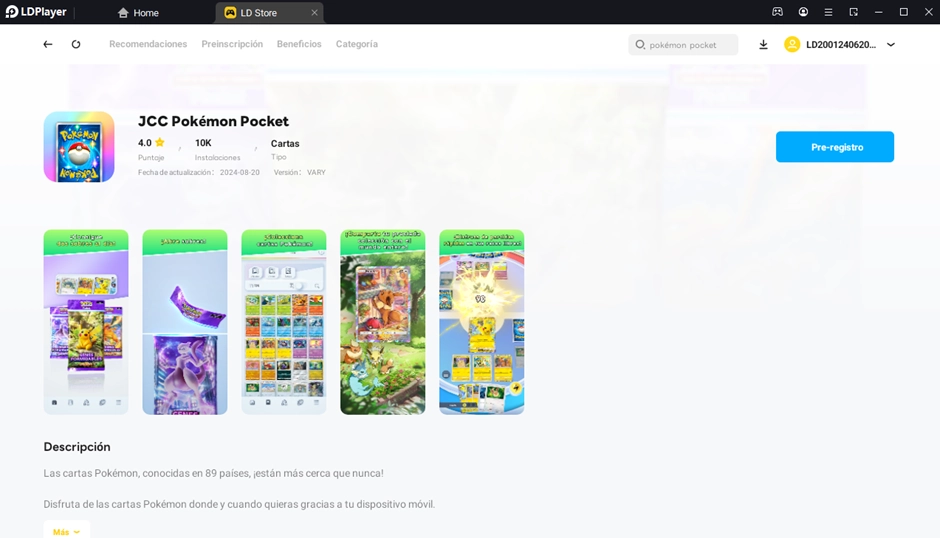Reload the store page with refresh icon
940x538 pixels.
[76, 44]
